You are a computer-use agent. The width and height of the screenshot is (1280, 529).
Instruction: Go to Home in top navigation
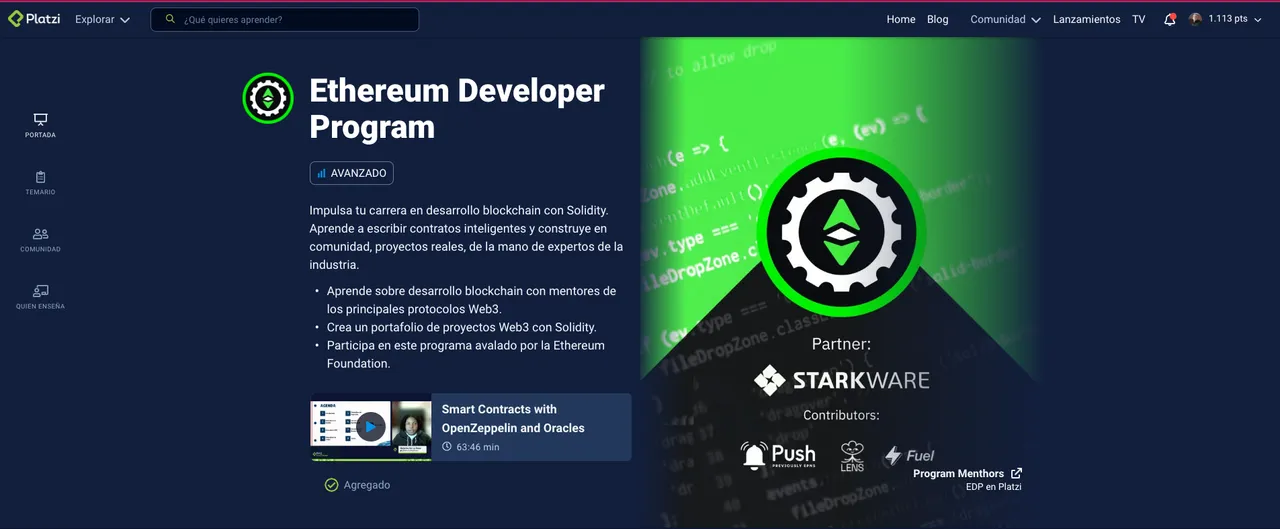(901, 19)
